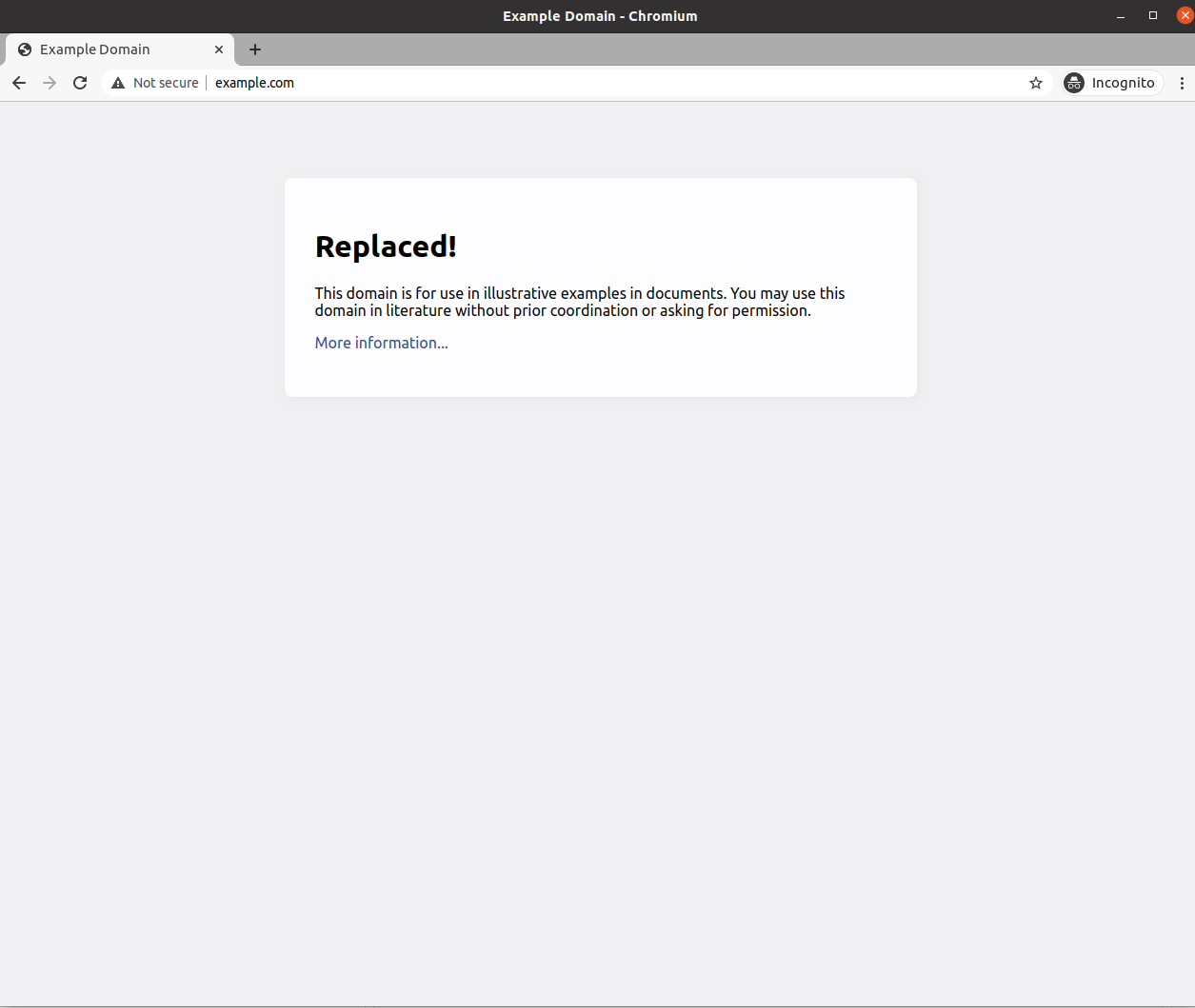Open the Chromium three-dot menu
Viewport: 1195px width, 1008px height.
click(1182, 83)
